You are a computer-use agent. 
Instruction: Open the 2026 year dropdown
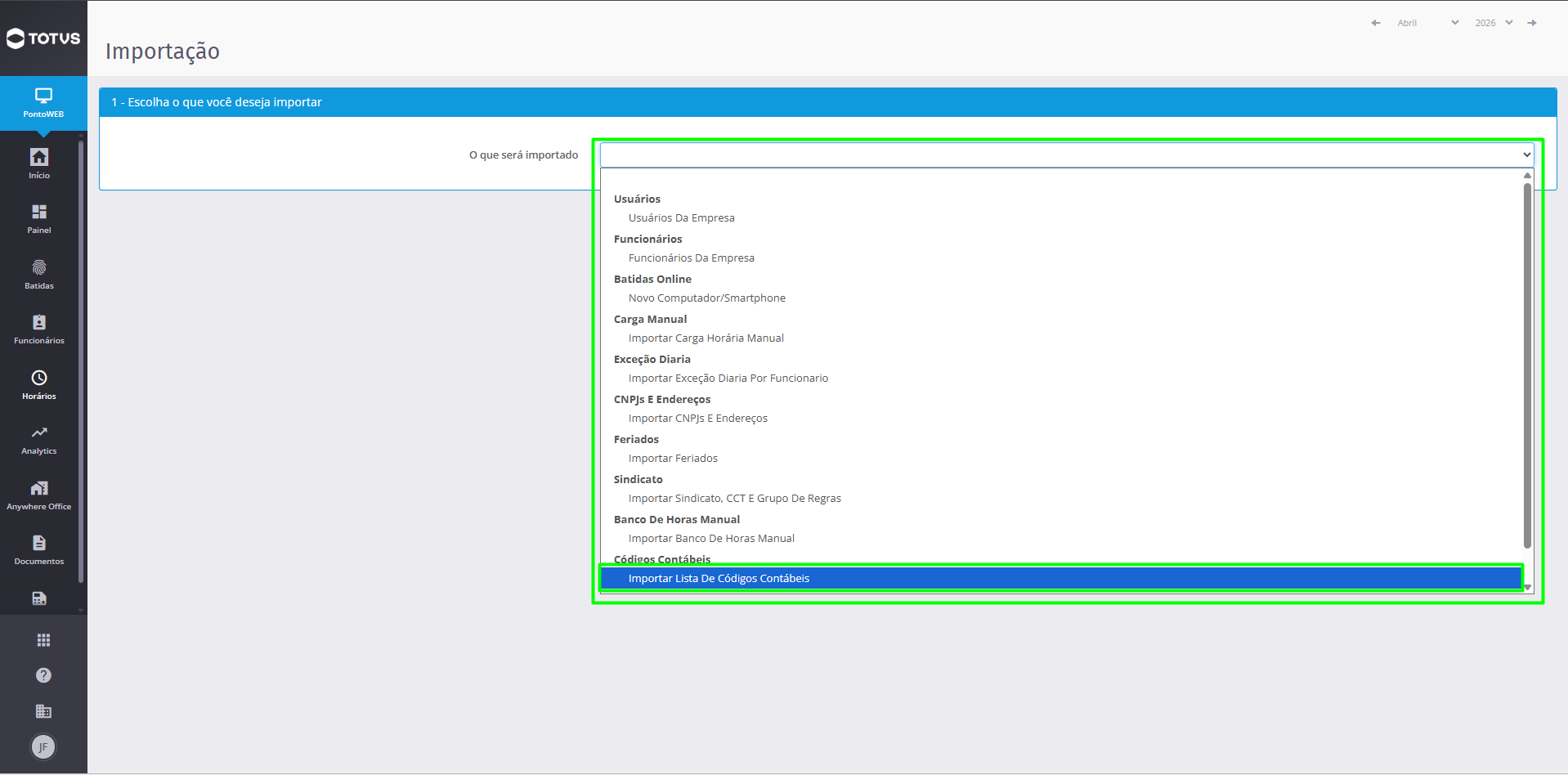[x=1494, y=23]
